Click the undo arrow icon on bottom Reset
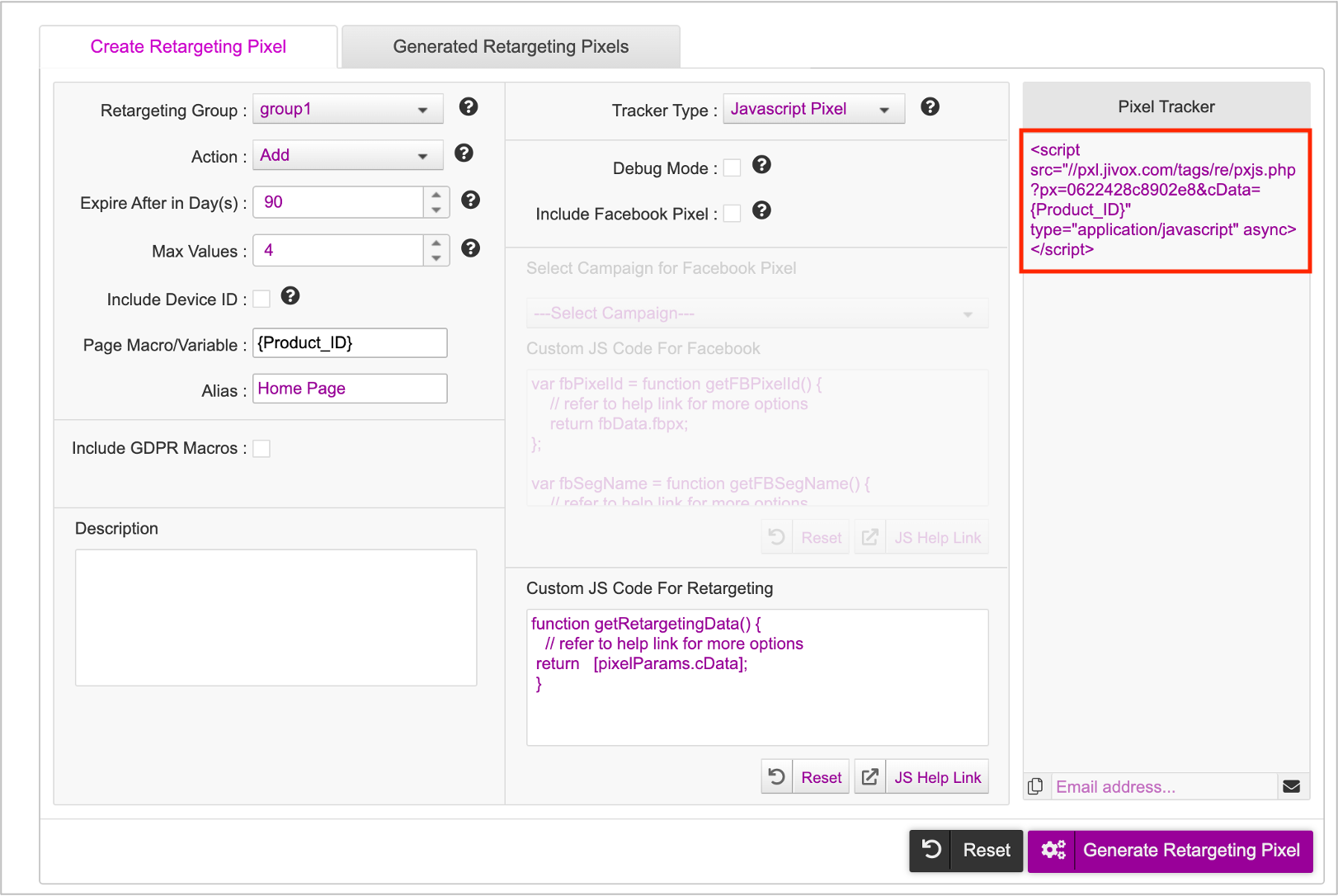Image resolution: width=1338 pixels, height=896 pixels. click(x=931, y=850)
